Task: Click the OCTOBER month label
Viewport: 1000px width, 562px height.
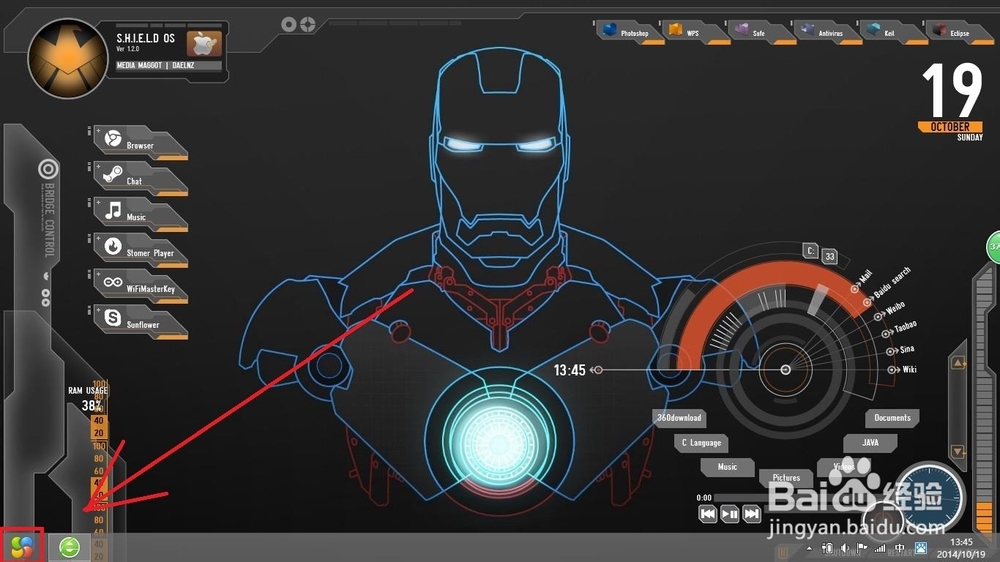Action: coord(950,127)
